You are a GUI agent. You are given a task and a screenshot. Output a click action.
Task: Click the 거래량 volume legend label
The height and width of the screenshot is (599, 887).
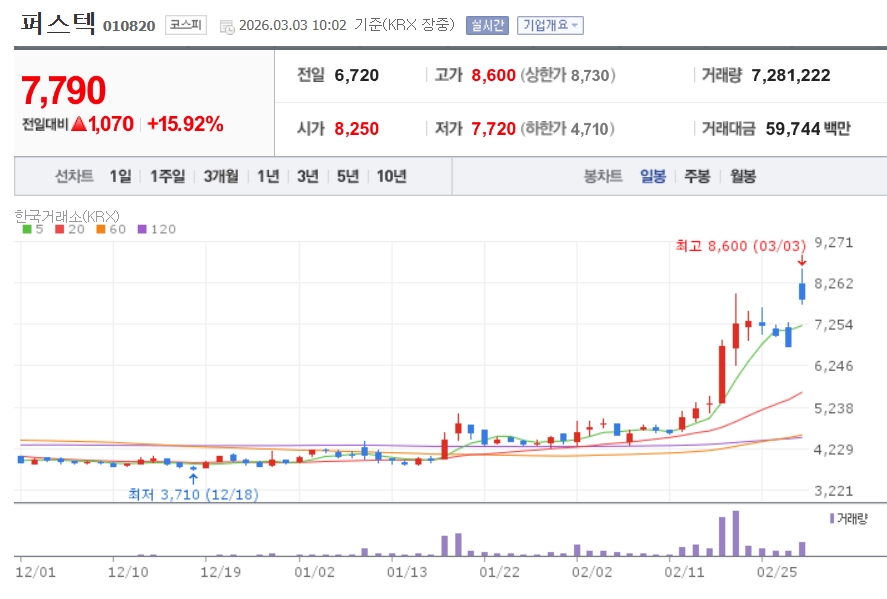point(849,519)
